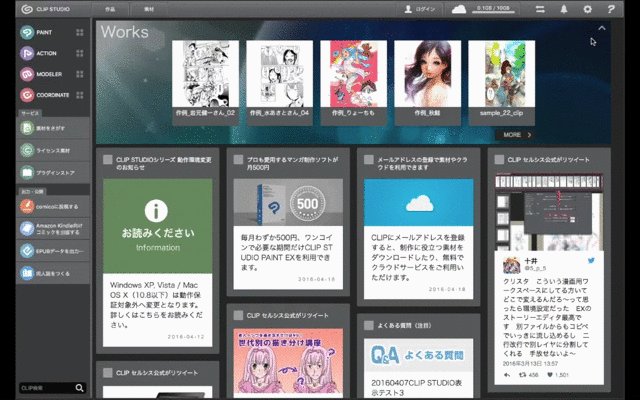The image size is (640, 400).
Task: Click the 十井 tweet author avatar
Action: point(511,265)
